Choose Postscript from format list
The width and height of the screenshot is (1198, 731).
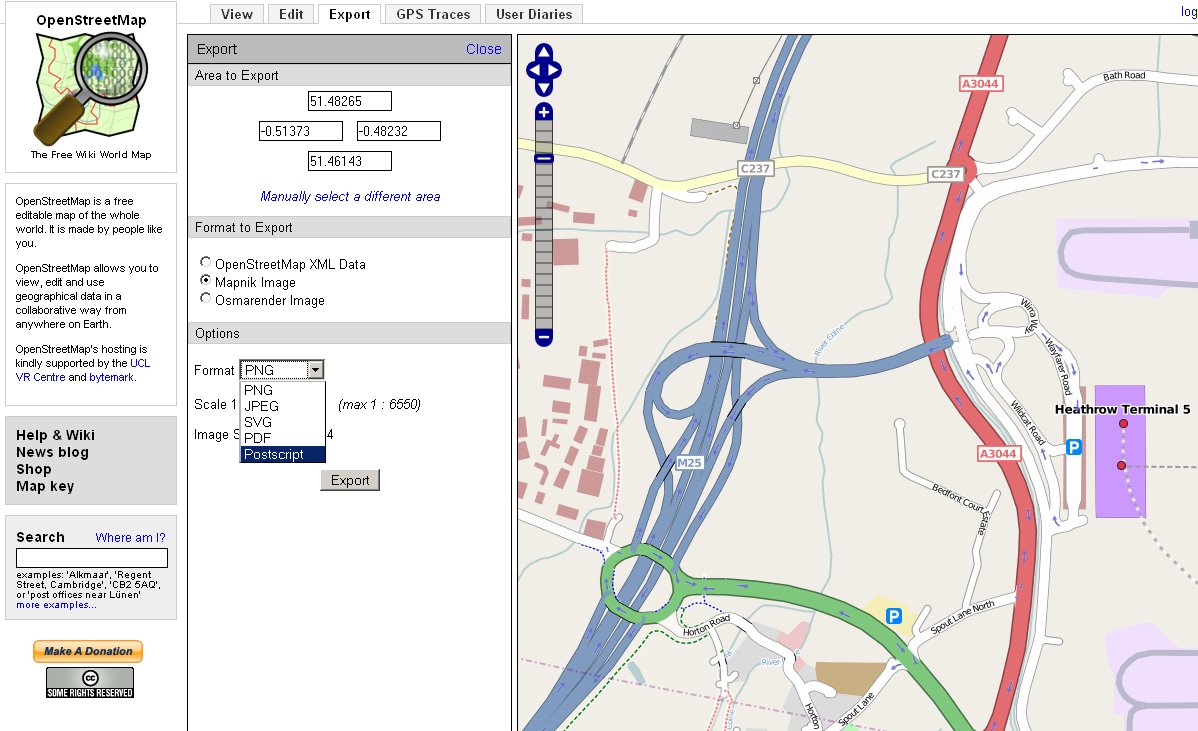283,454
